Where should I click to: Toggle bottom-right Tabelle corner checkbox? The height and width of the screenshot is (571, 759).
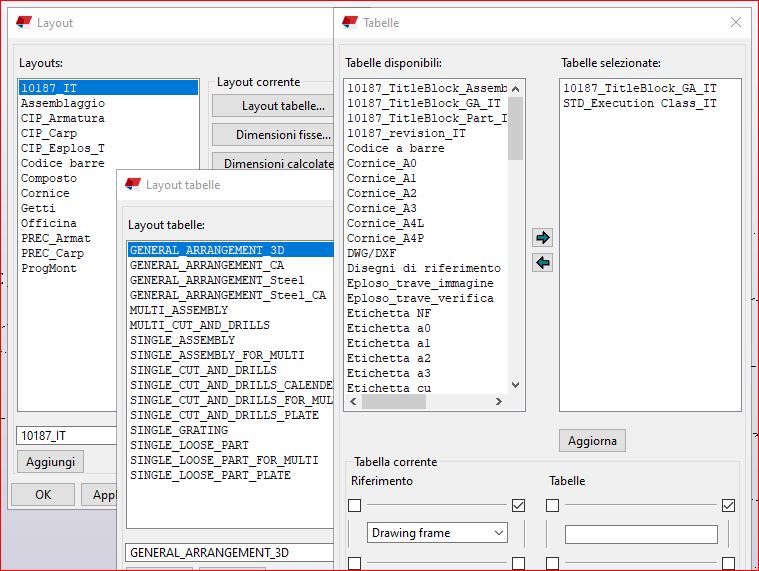728,563
